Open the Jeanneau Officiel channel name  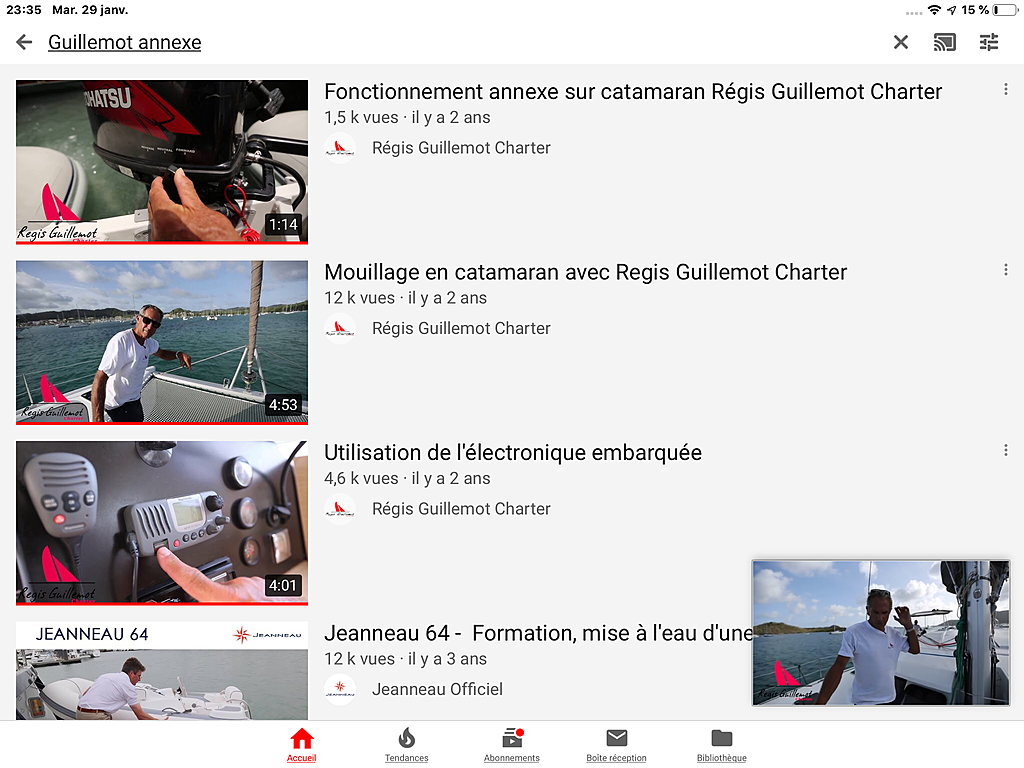click(x=438, y=690)
